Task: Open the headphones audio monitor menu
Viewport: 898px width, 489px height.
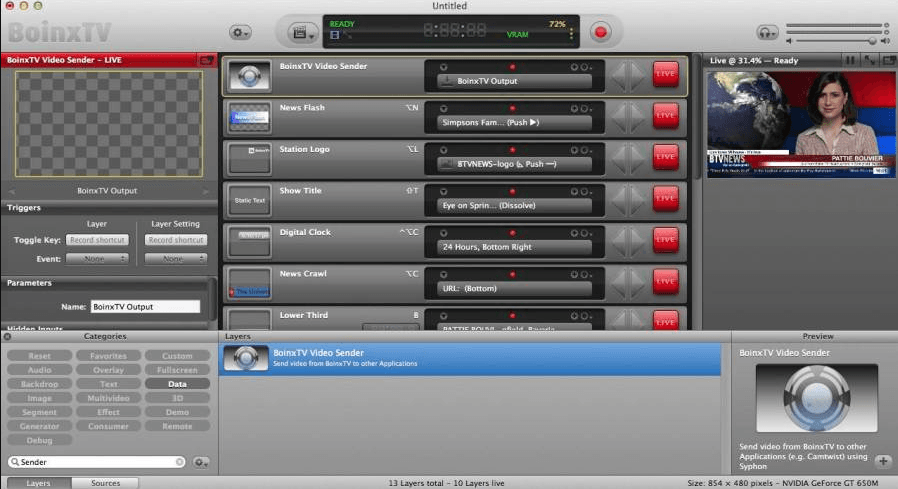Action: tap(767, 33)
